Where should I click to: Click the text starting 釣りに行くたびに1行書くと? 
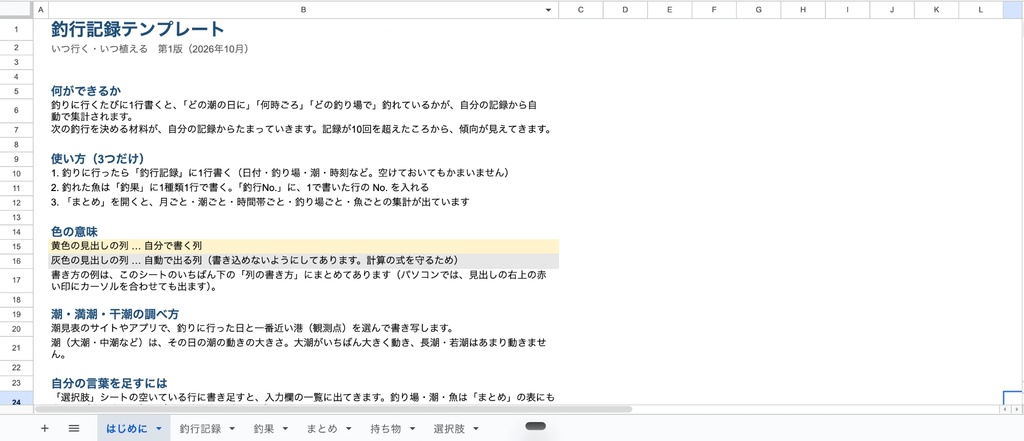coord(295,110)
